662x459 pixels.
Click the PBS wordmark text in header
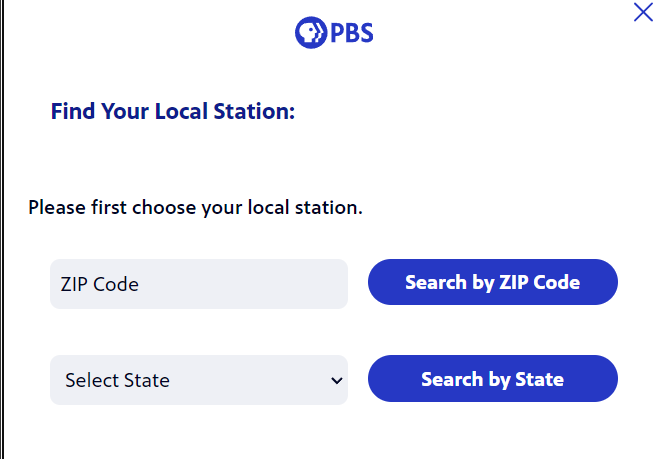(352, 33)
